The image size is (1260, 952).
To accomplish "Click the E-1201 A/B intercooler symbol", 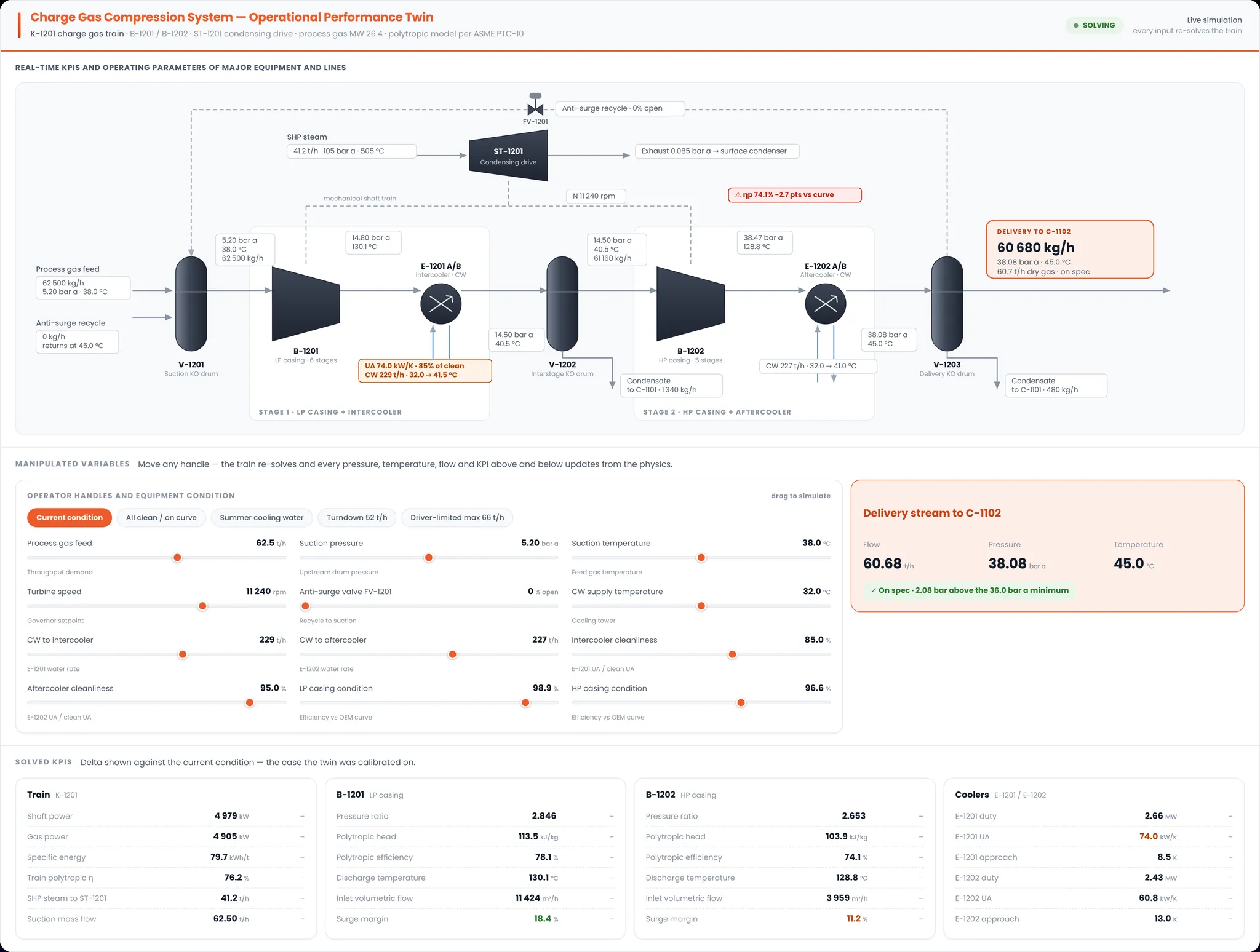I will point(441,304).
